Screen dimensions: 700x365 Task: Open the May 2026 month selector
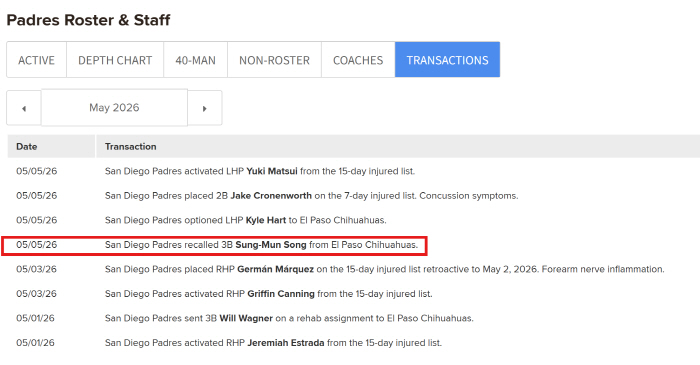click(114, 108)
